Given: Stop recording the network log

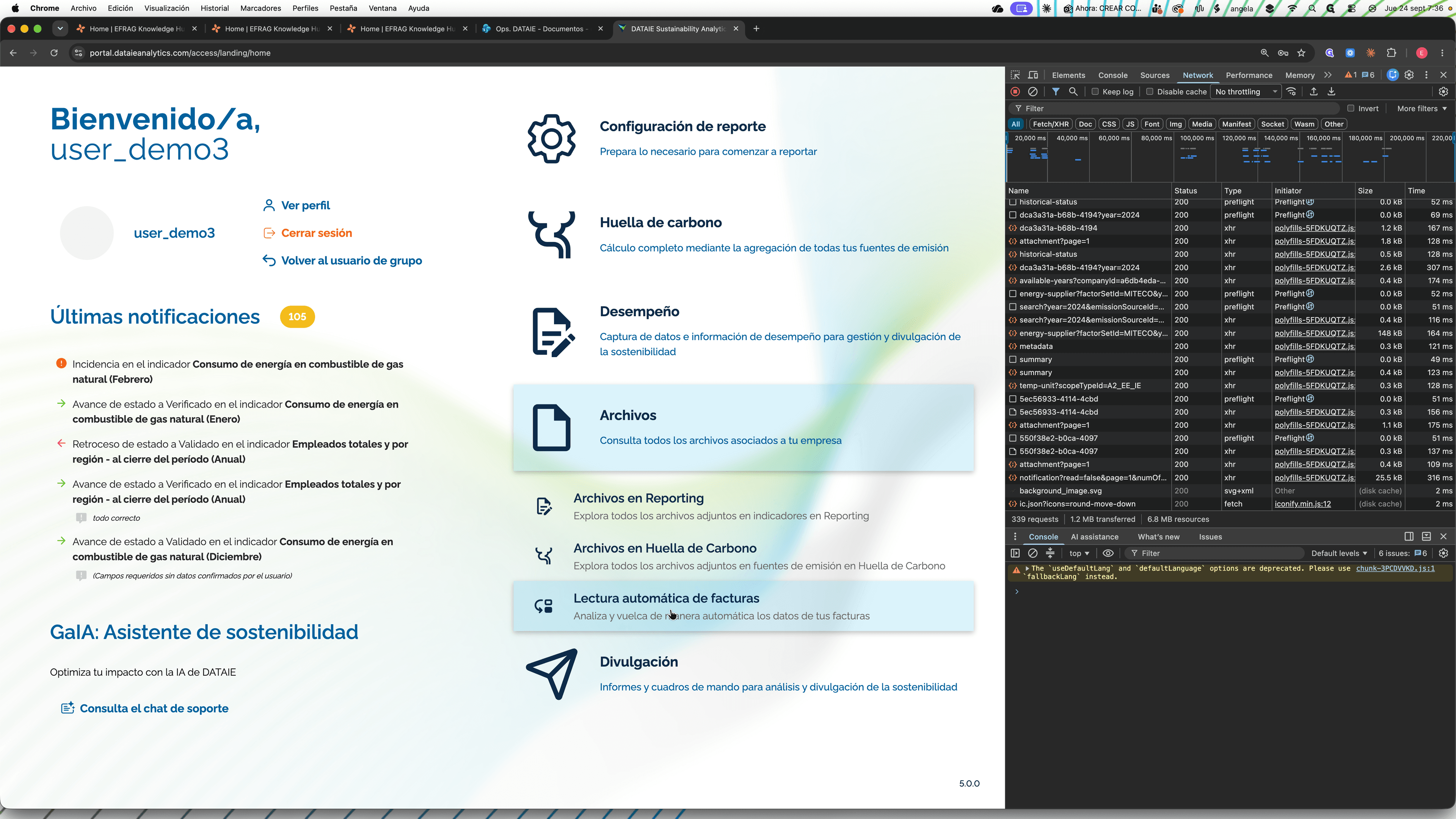Looking at the screenshot, I should click(1015, 91).
